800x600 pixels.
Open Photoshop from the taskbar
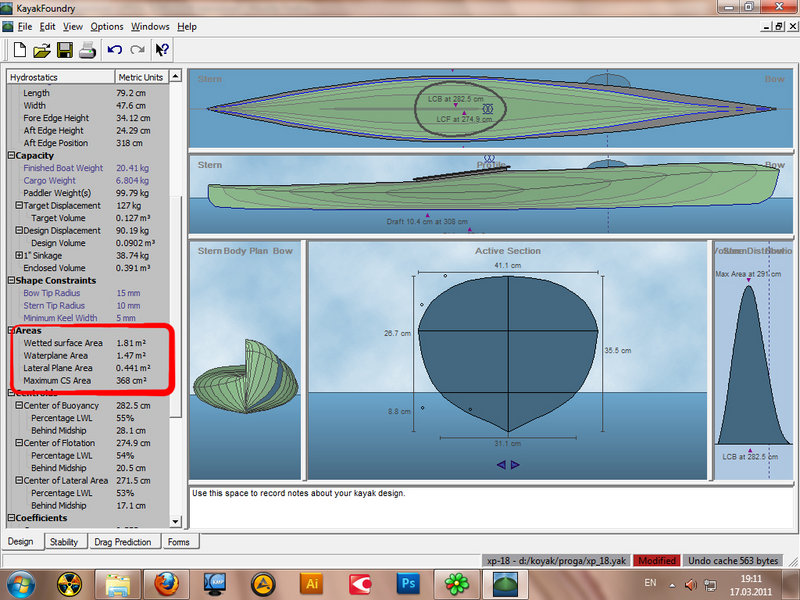coord(408,584)
